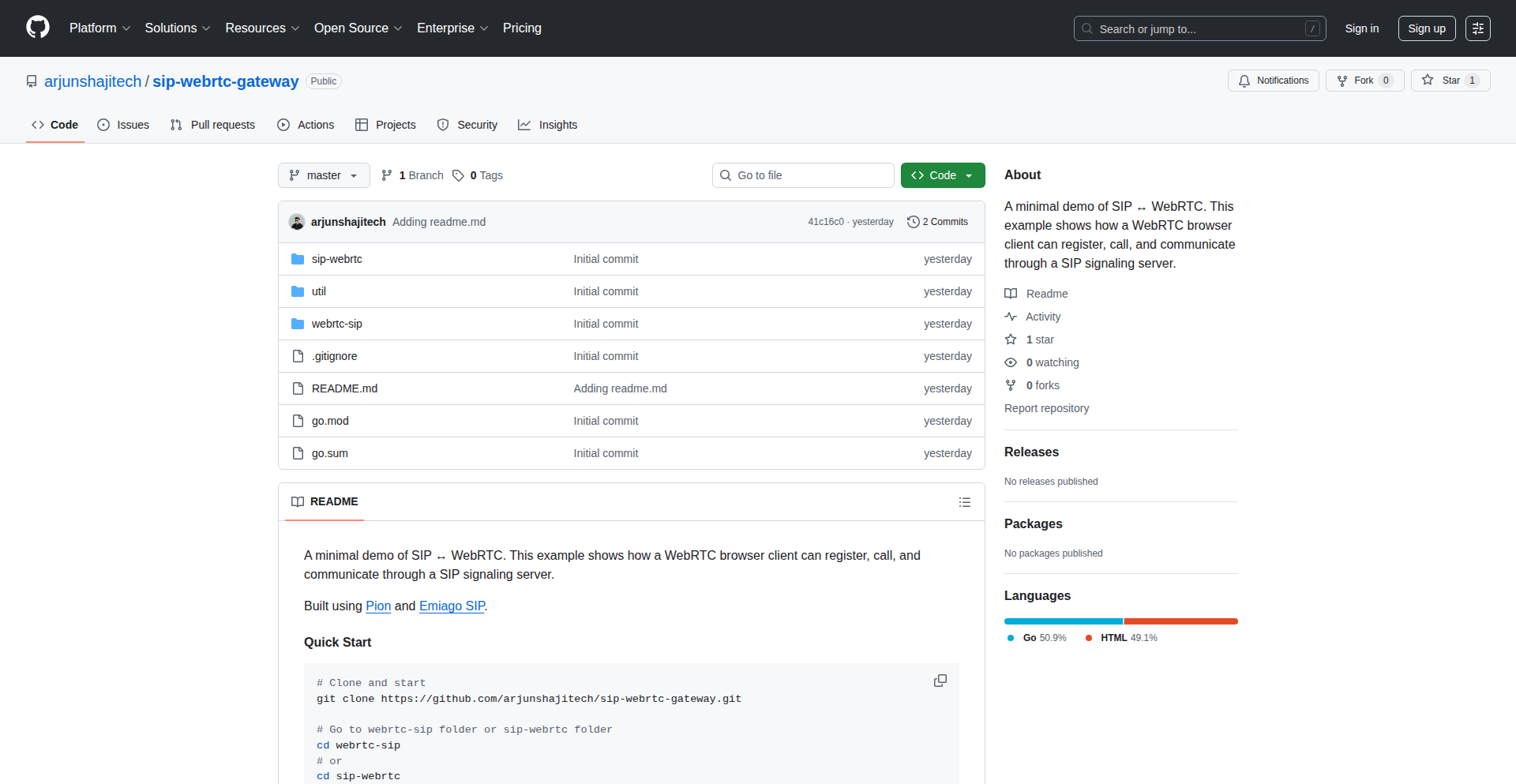Click the commit history clock icon
The image size is (1516, 784).
coord(914,222)
